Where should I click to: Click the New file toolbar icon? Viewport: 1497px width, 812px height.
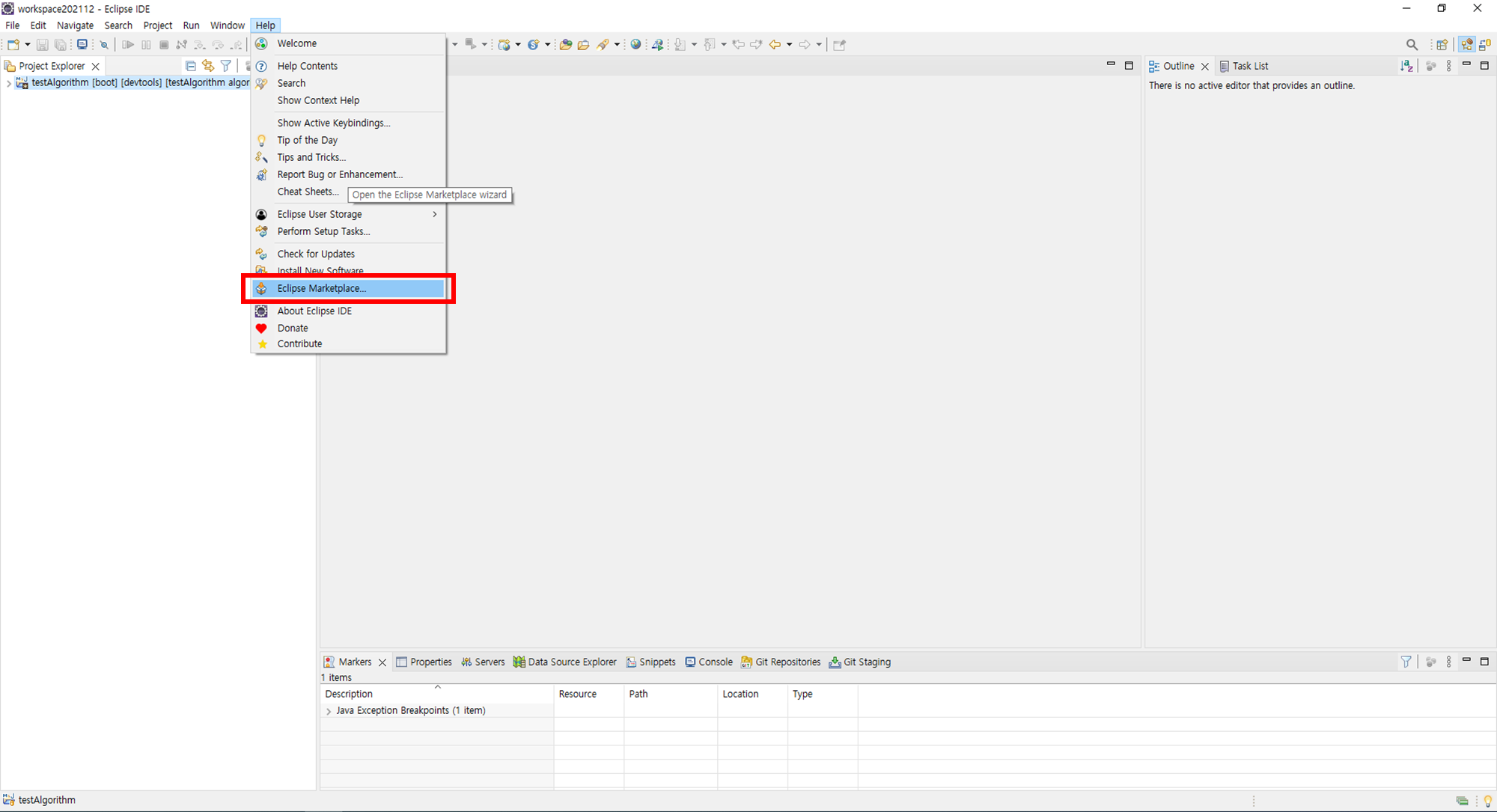pos(13,45)
